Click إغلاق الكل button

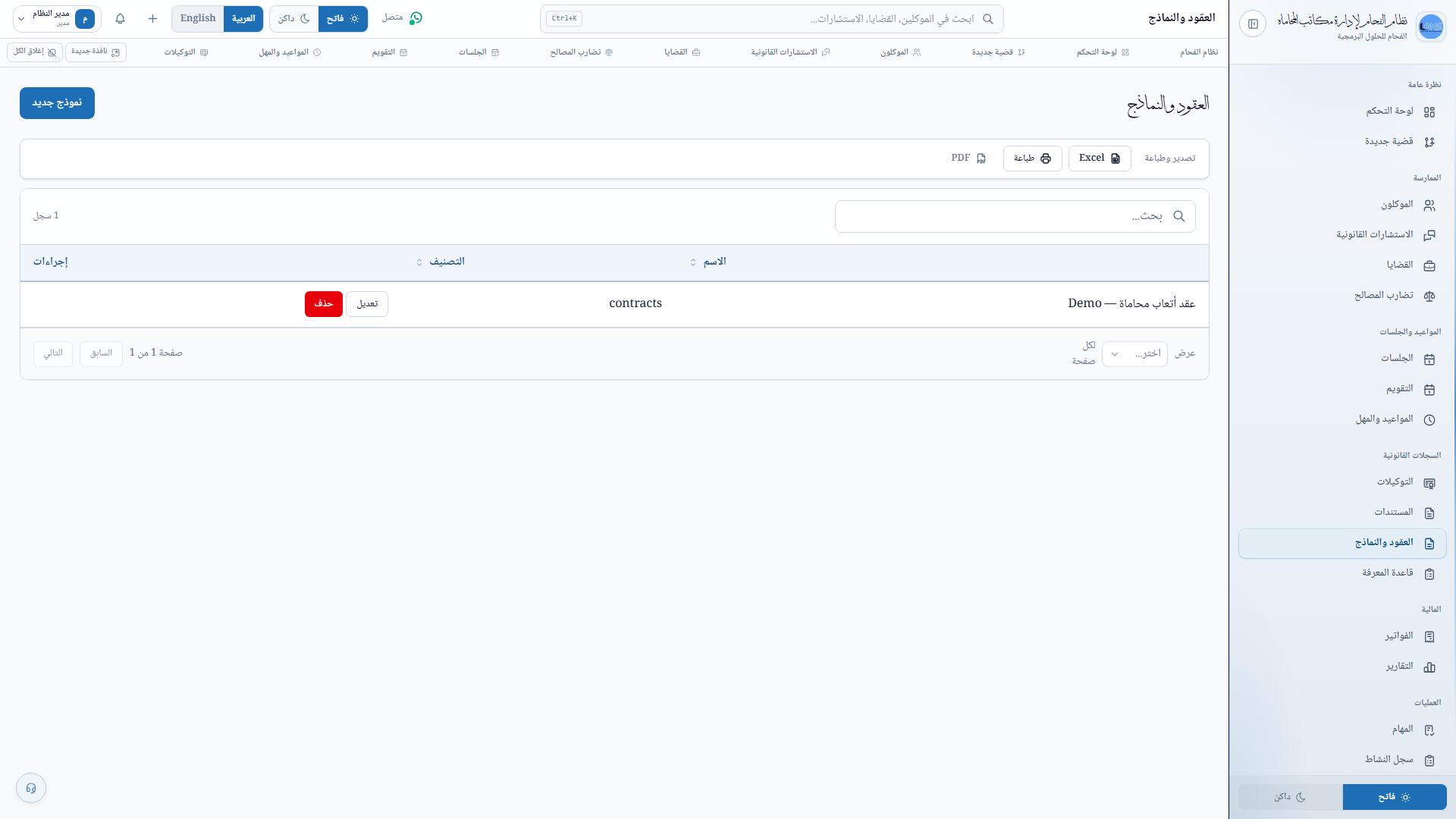(x=35, y=52)
